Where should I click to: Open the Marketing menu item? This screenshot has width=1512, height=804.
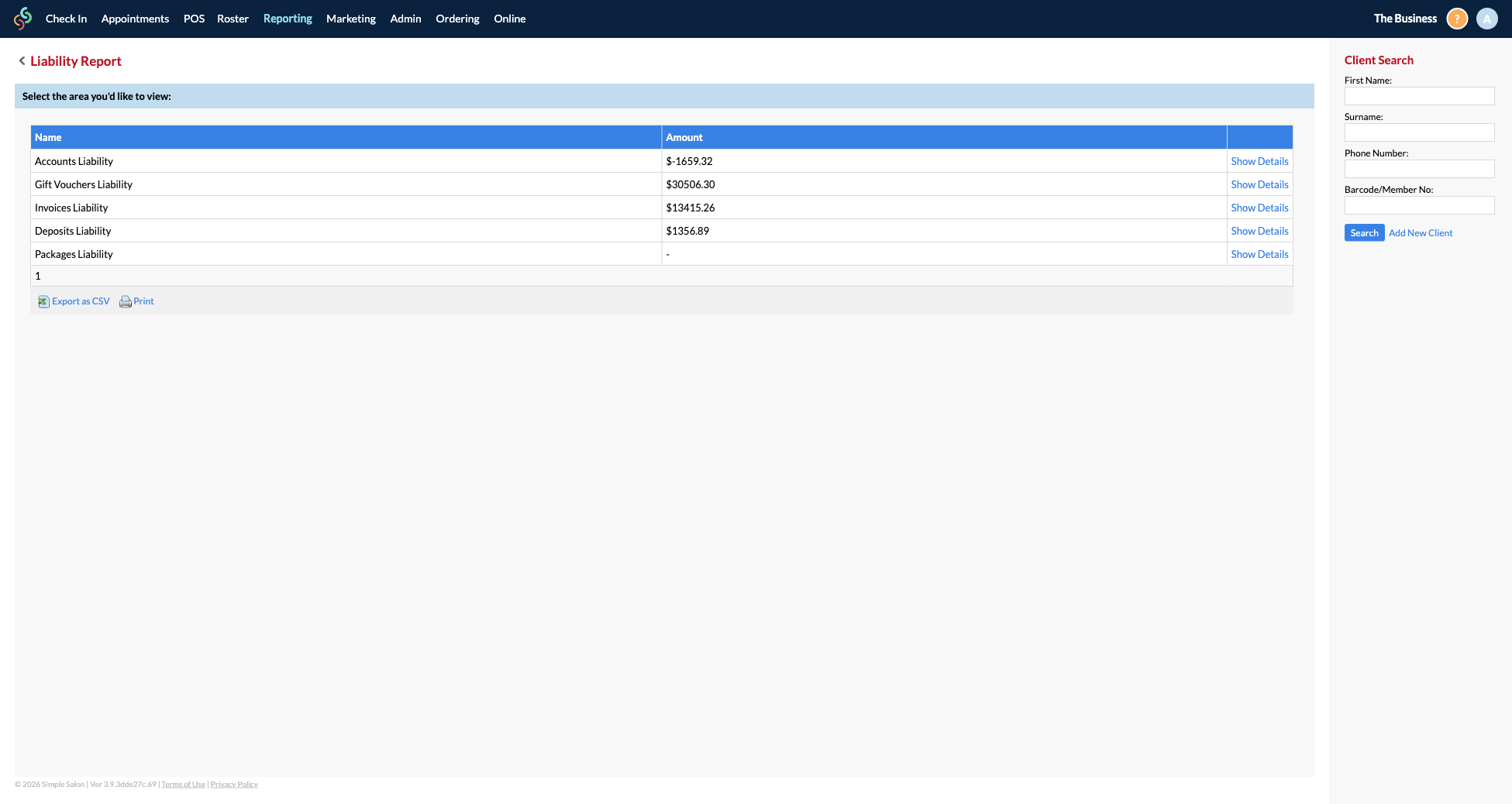pos(350,19)
